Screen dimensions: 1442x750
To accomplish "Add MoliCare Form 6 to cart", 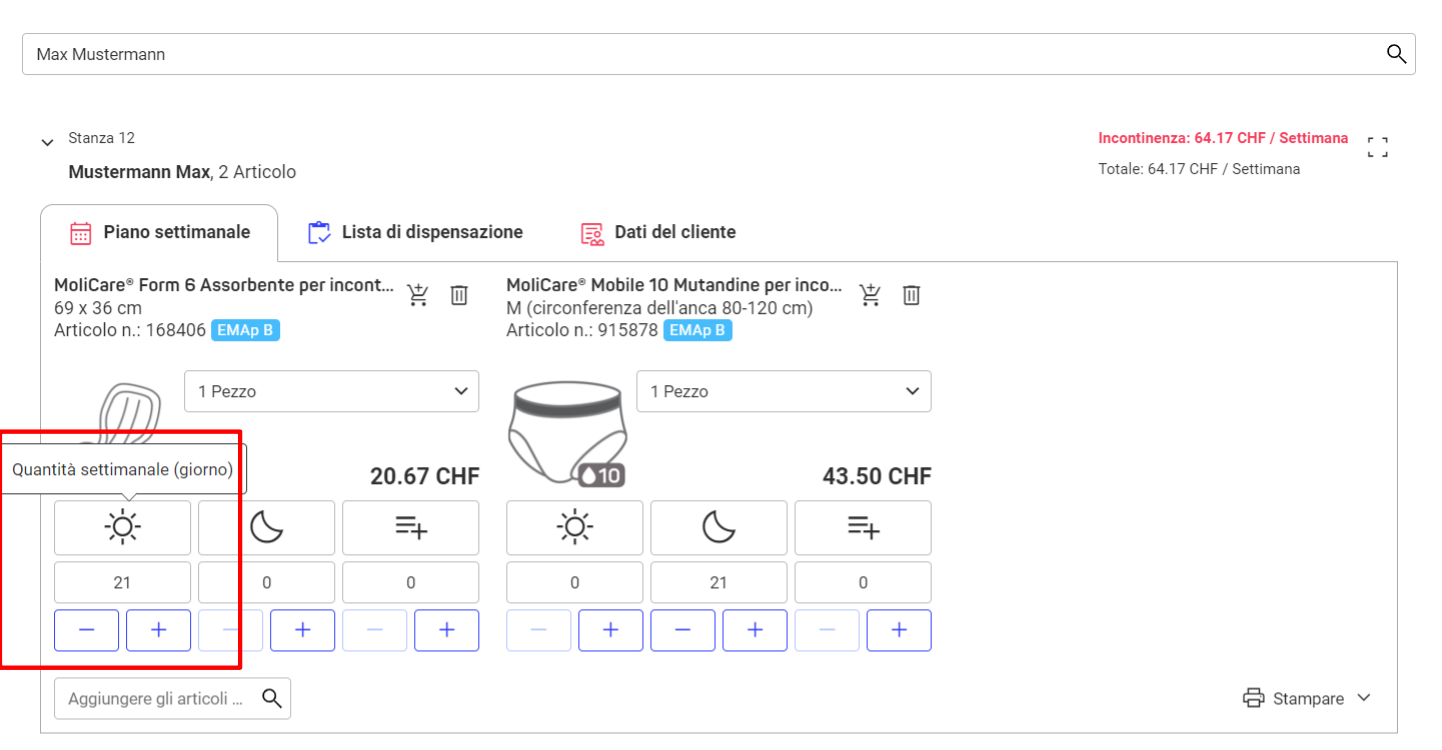I will pyautogui.click(x=418, y=295).
